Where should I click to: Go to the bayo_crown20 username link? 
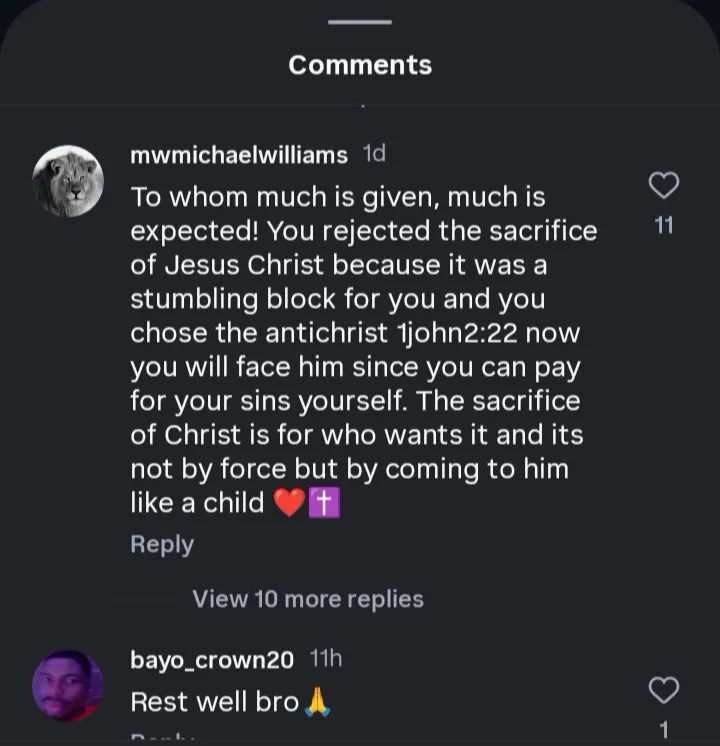(212, 660)
